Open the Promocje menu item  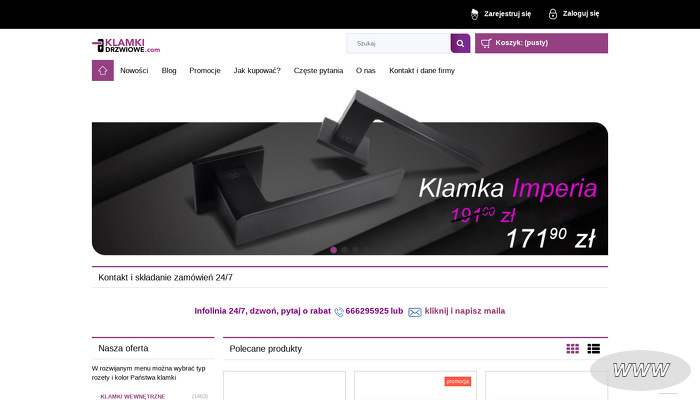(x=205, y=71)
